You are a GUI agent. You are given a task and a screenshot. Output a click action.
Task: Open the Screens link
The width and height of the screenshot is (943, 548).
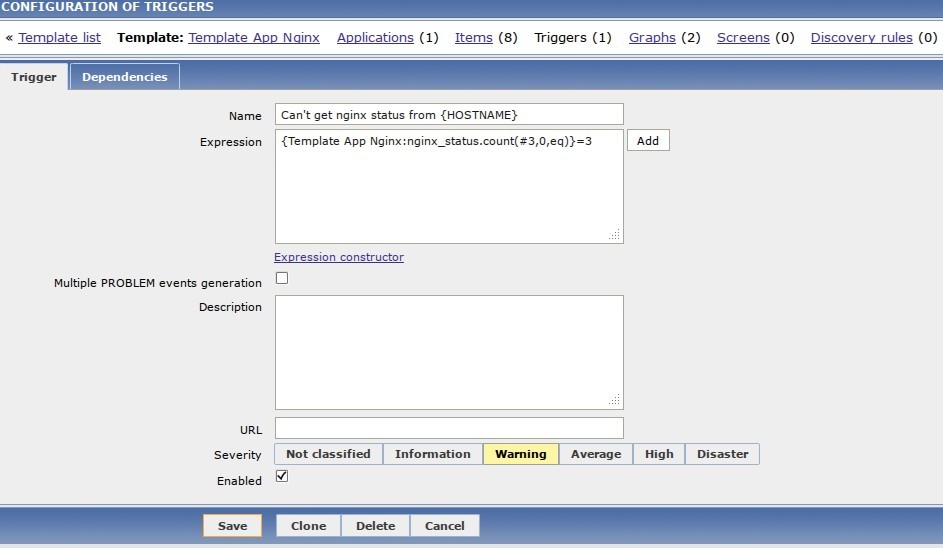[743, 37]
